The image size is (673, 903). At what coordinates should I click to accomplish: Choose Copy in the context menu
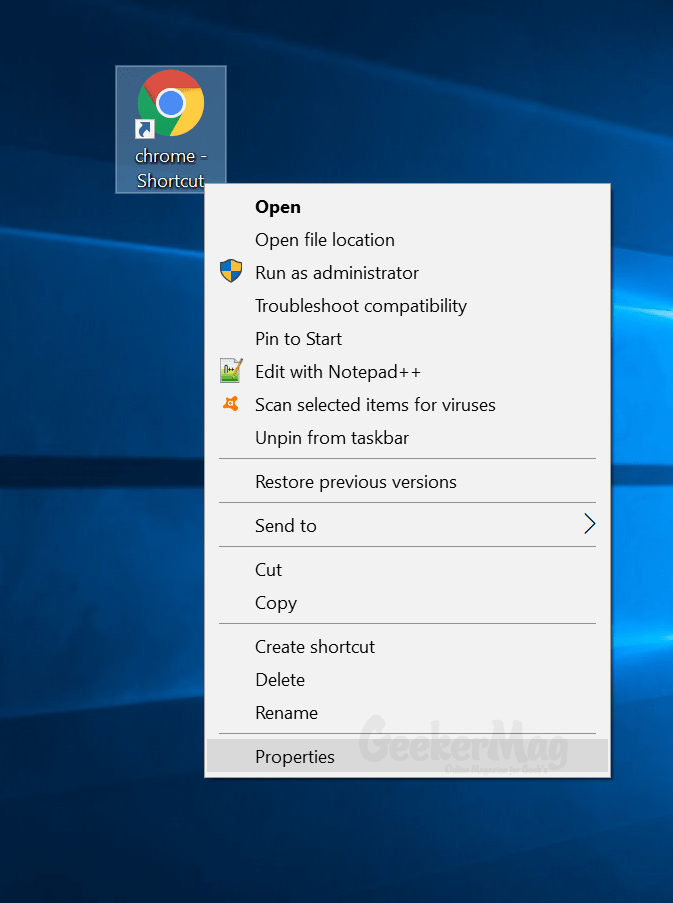[x=408, y=602]
